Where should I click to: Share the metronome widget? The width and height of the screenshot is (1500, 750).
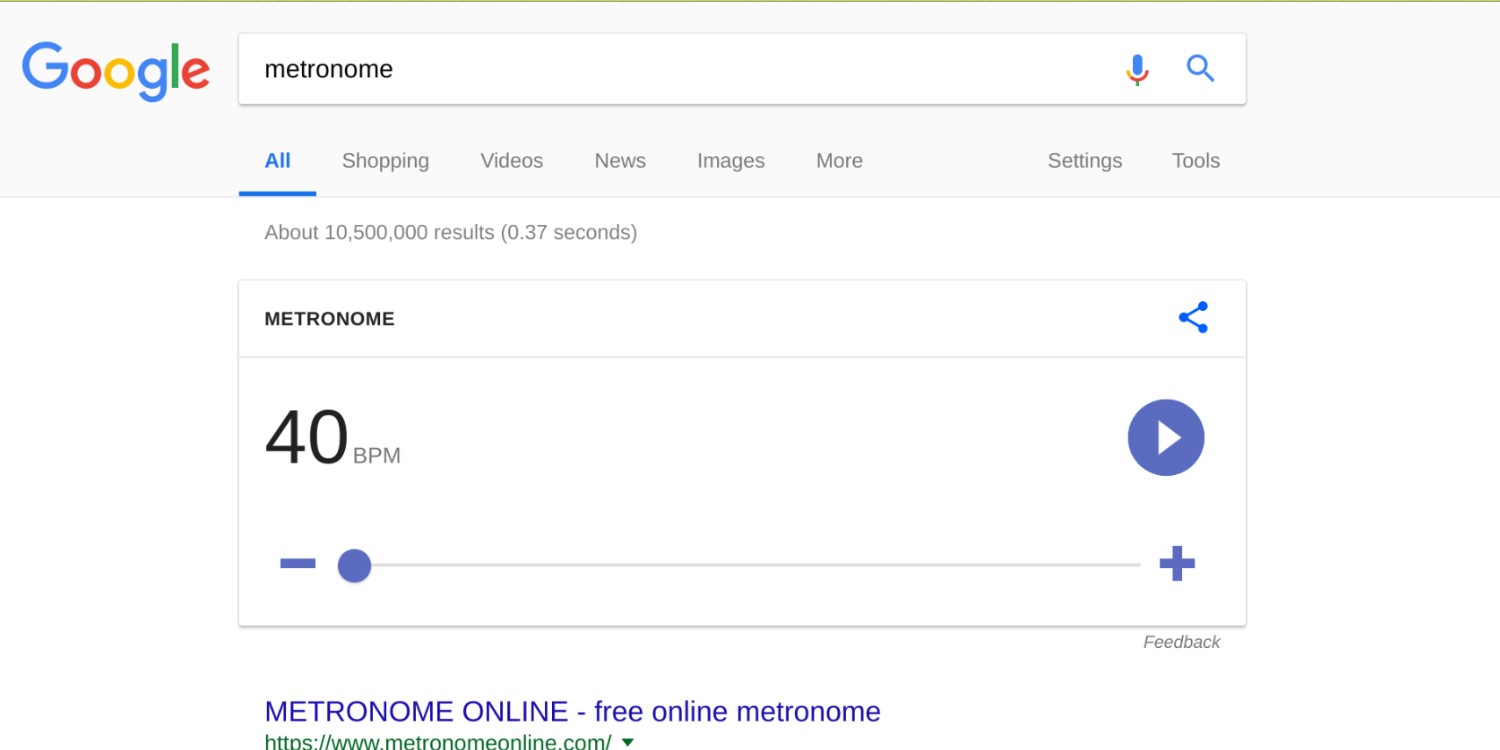[1193, 318]
